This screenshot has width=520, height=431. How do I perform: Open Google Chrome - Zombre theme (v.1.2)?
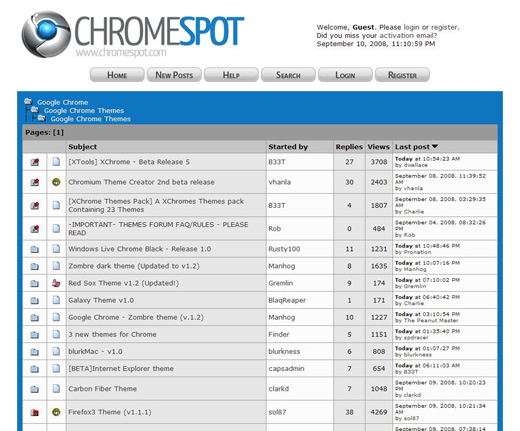(136, 317)
